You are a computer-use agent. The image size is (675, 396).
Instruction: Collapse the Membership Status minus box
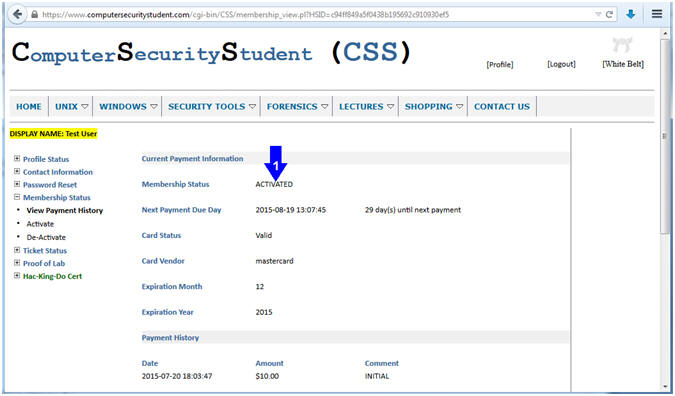click(17, 197)
